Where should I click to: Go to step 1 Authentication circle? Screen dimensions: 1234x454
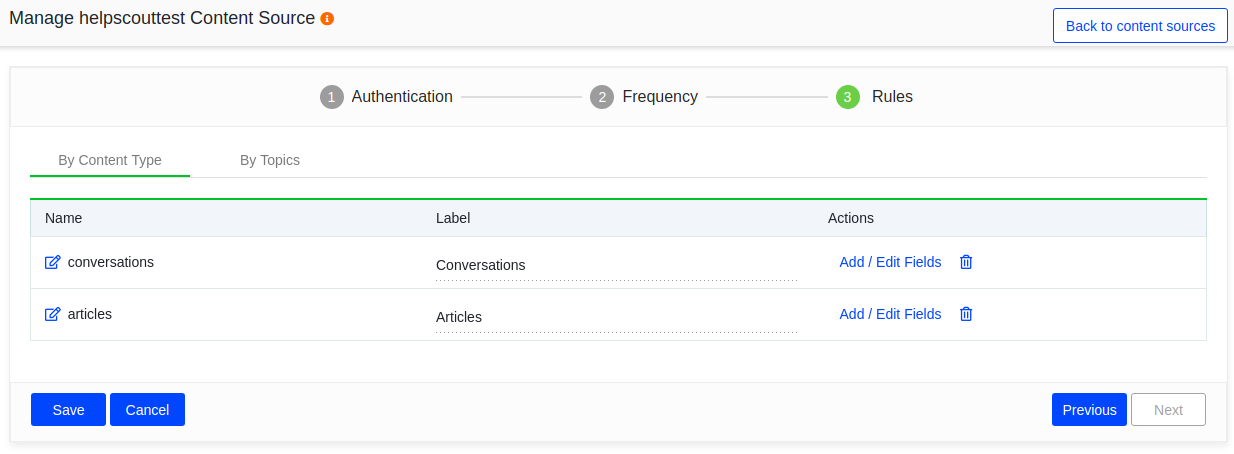tap(332, 97)
